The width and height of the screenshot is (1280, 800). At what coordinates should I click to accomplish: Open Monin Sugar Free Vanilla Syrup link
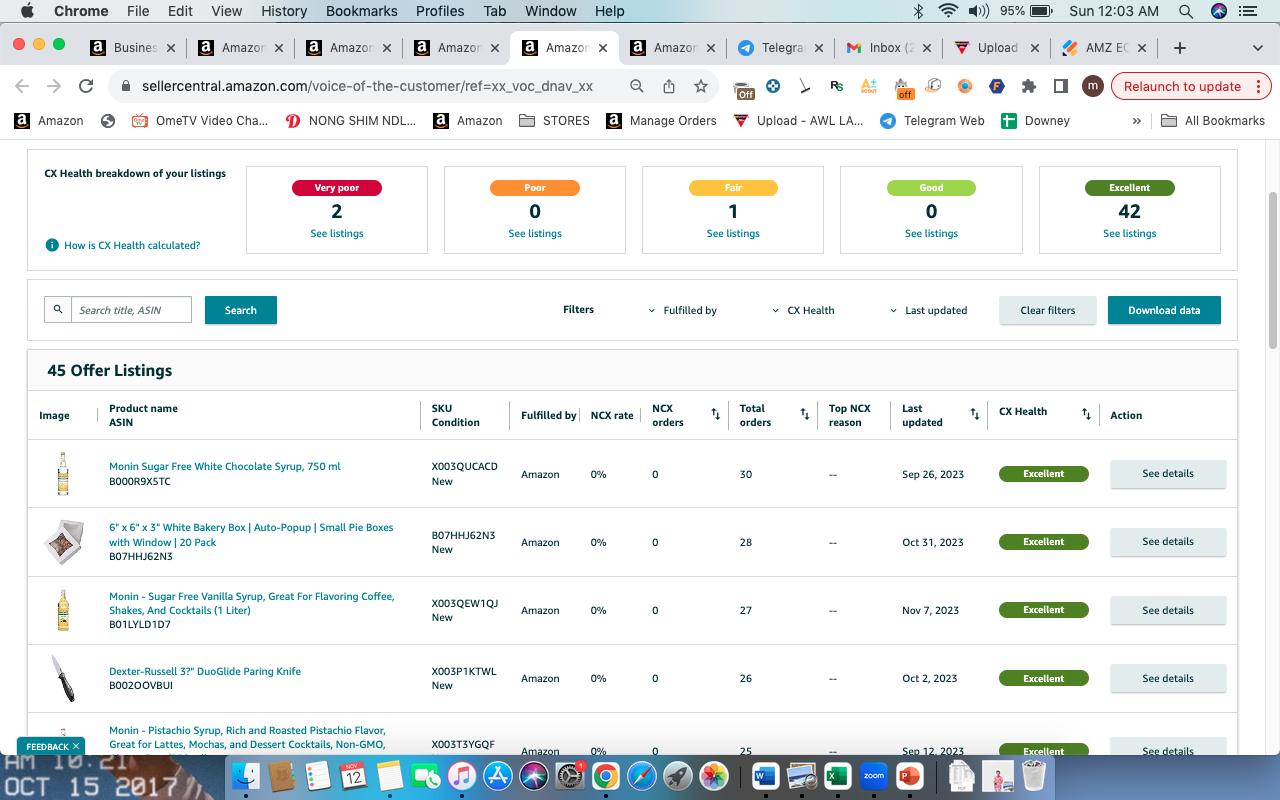tap(252, 603)
